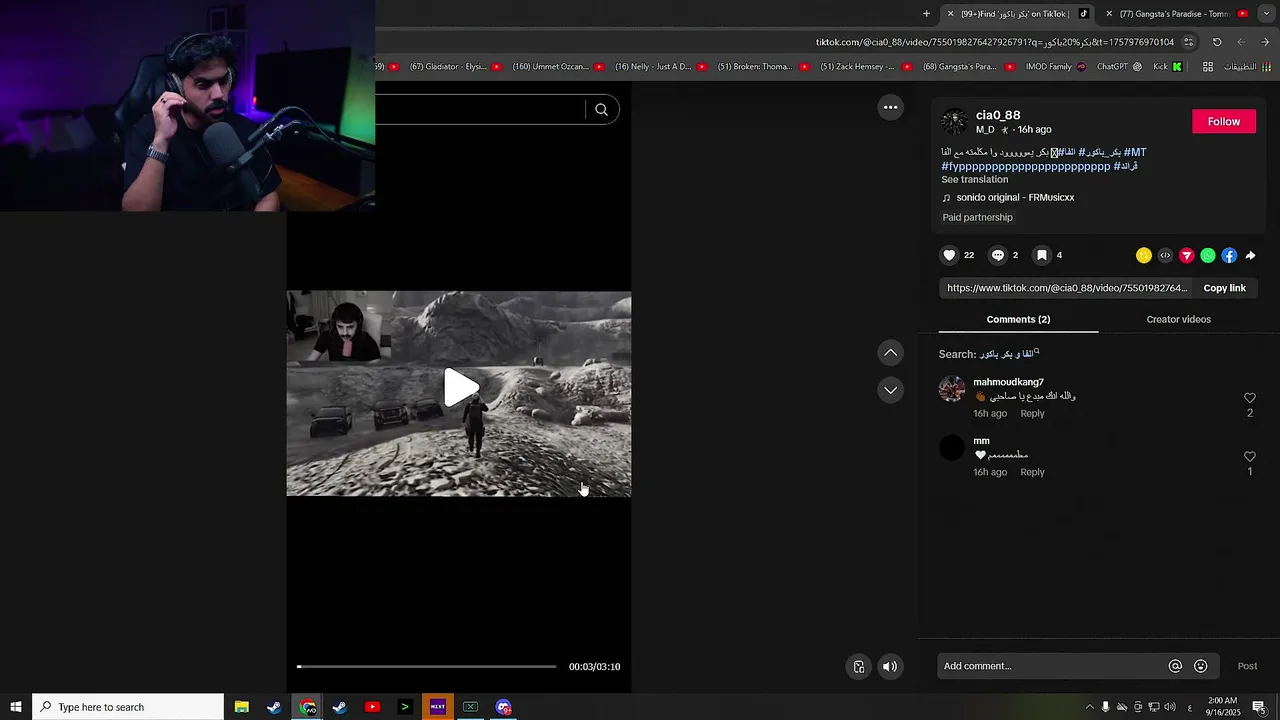The width and height of the screenshot is (1280, 720).
Task: Reload the page
Action: (1217, 42)
